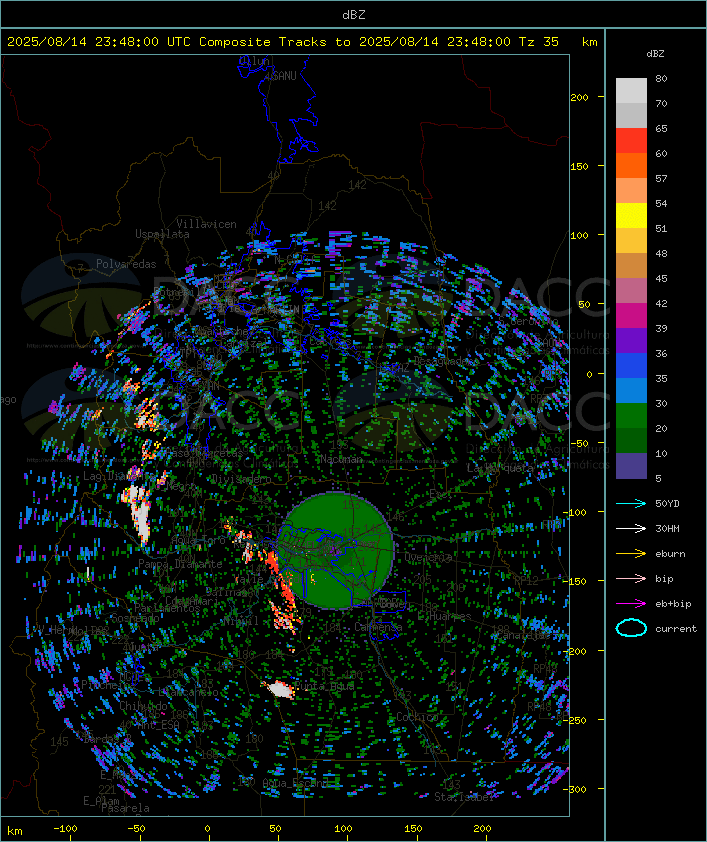
Task: Click the white 30HM arrow in legend
Action: coord(631,528)
